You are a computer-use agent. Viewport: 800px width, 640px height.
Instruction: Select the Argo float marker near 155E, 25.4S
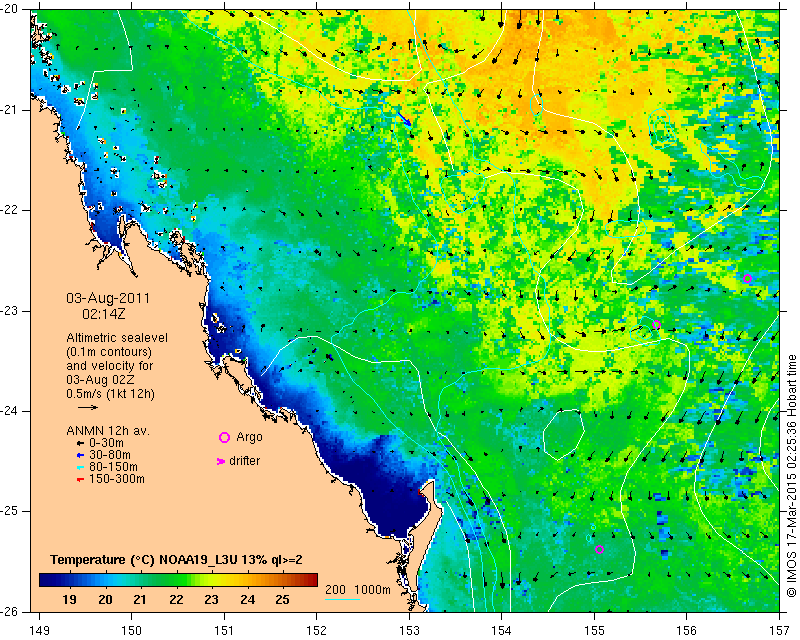[599, 550]
